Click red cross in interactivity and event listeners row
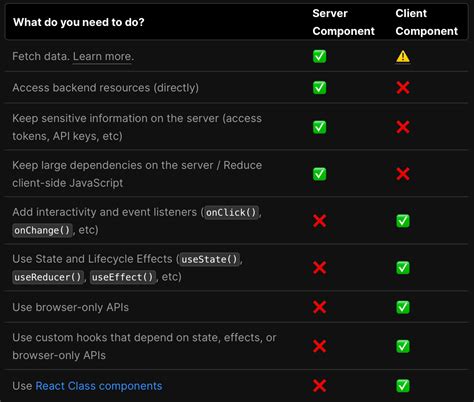 [319, 221]
